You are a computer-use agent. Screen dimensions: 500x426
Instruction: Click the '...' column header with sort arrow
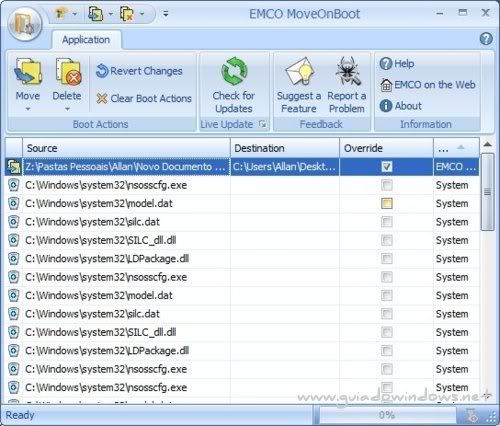[456, 148]
